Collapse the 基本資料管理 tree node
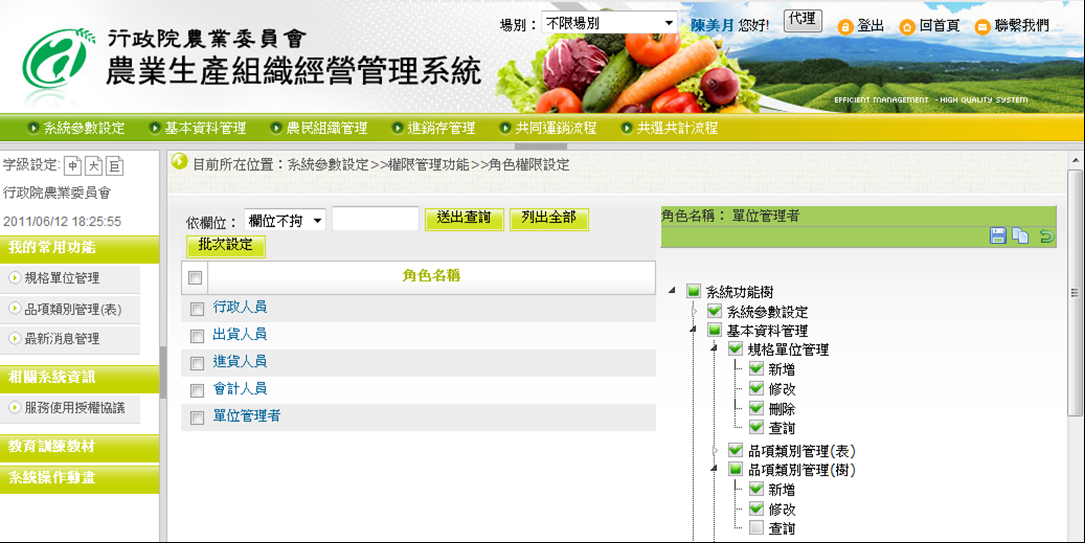This screenshot has width=1085, height=543. click(x=693, y=331)
